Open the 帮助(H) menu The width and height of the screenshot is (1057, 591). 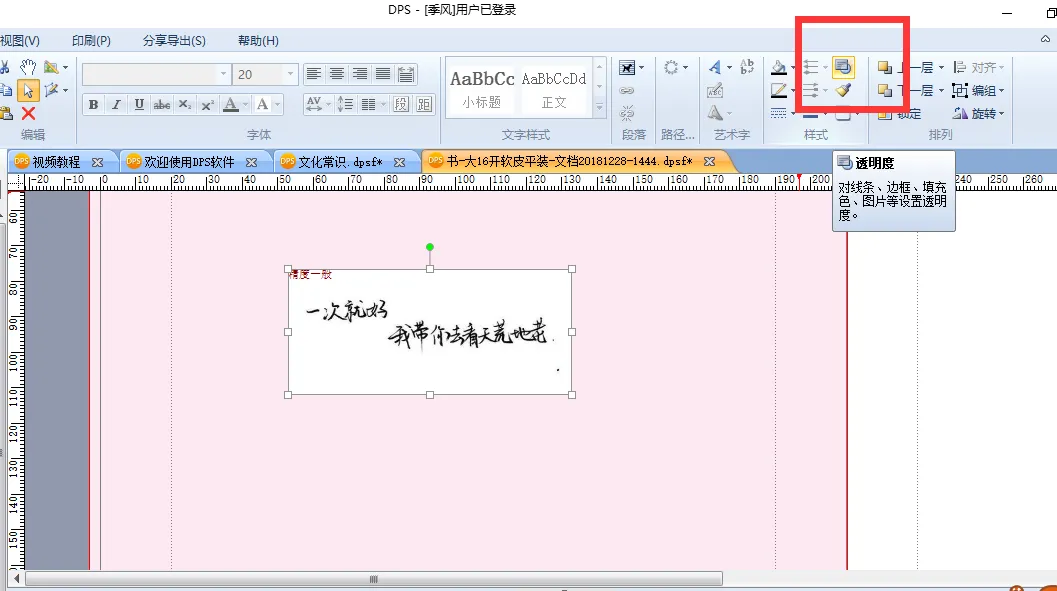click(258, 40)
